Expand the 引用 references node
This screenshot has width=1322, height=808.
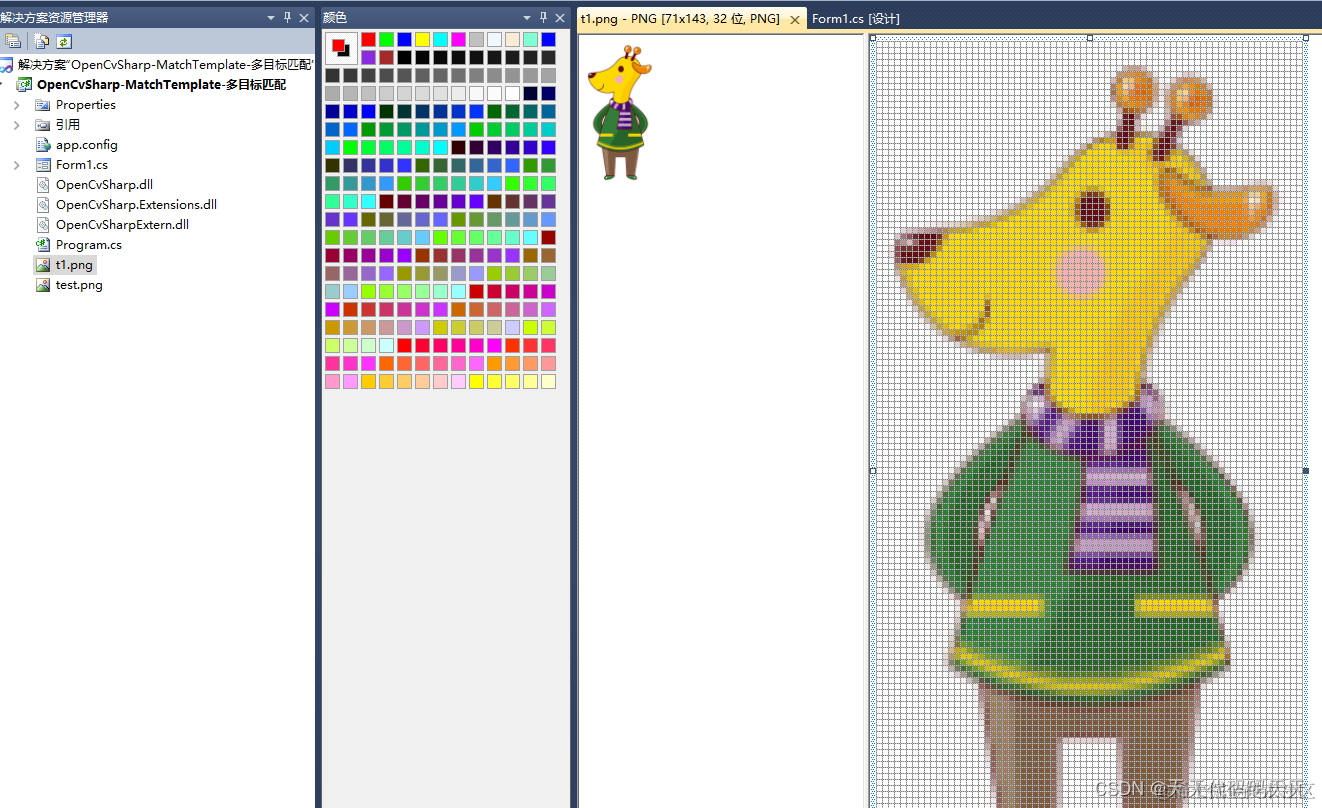click(x=16, y=125)
